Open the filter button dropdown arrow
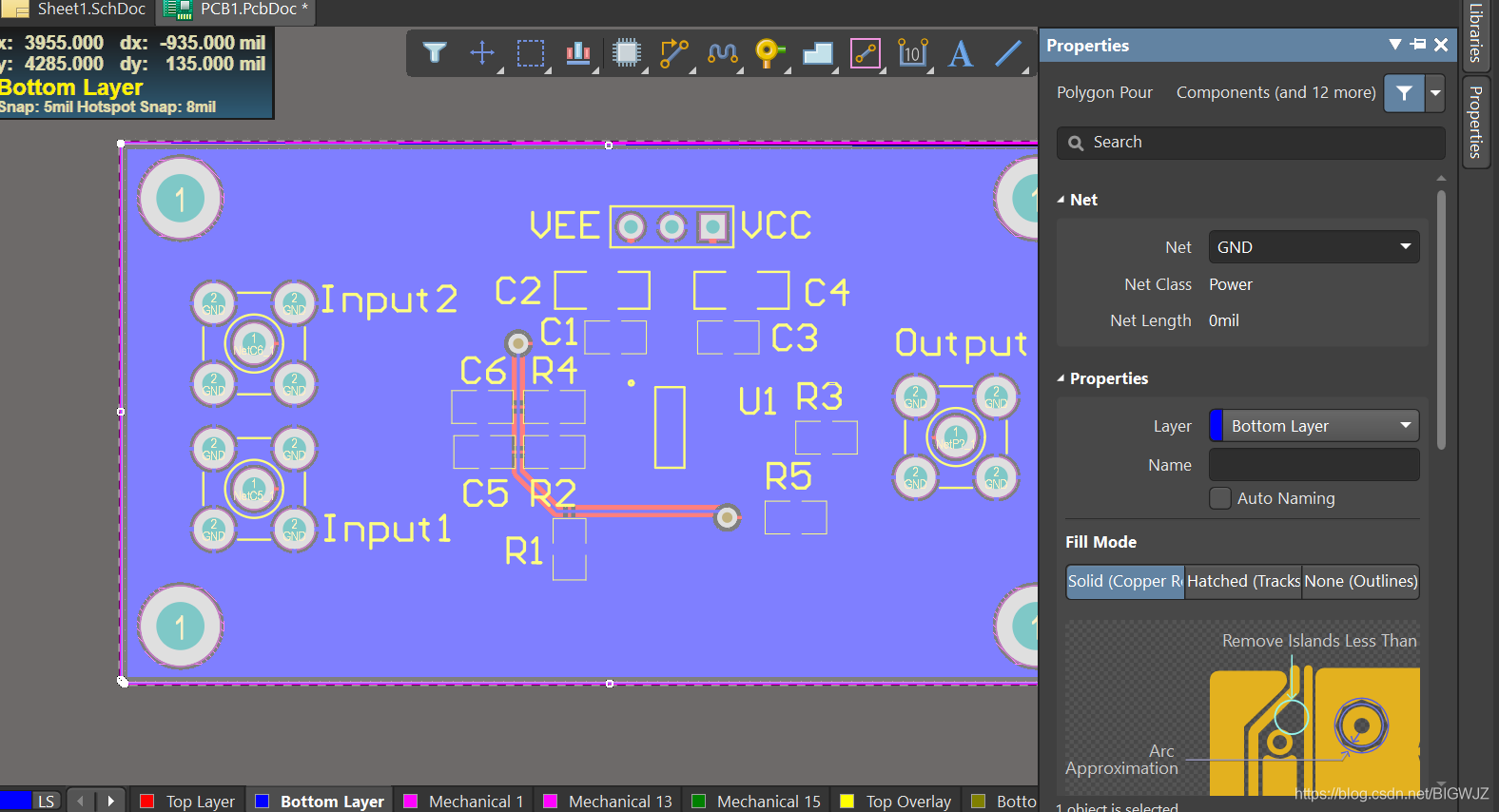 tap(1435, 93)
